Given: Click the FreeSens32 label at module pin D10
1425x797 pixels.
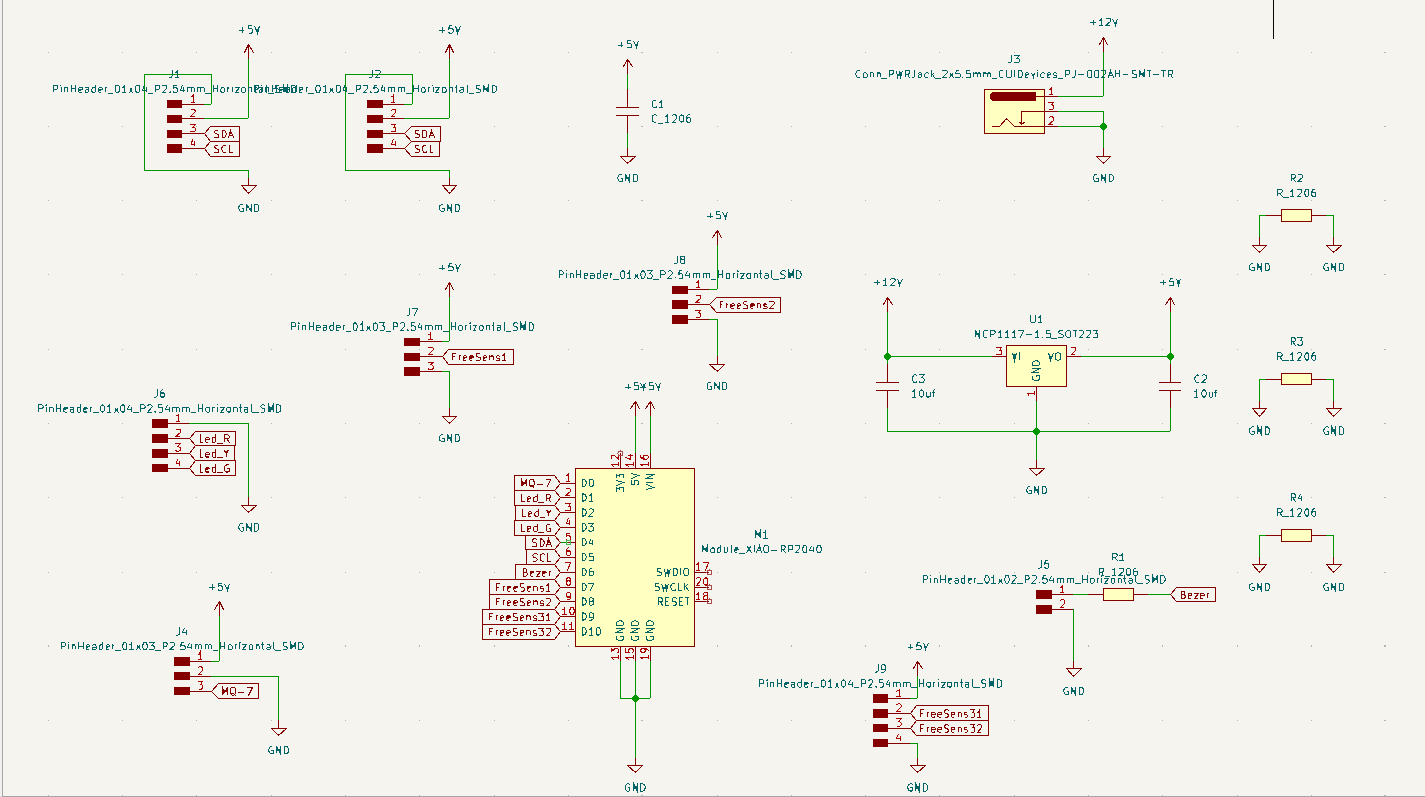Looking at the screenshot, I should [521, 632].
